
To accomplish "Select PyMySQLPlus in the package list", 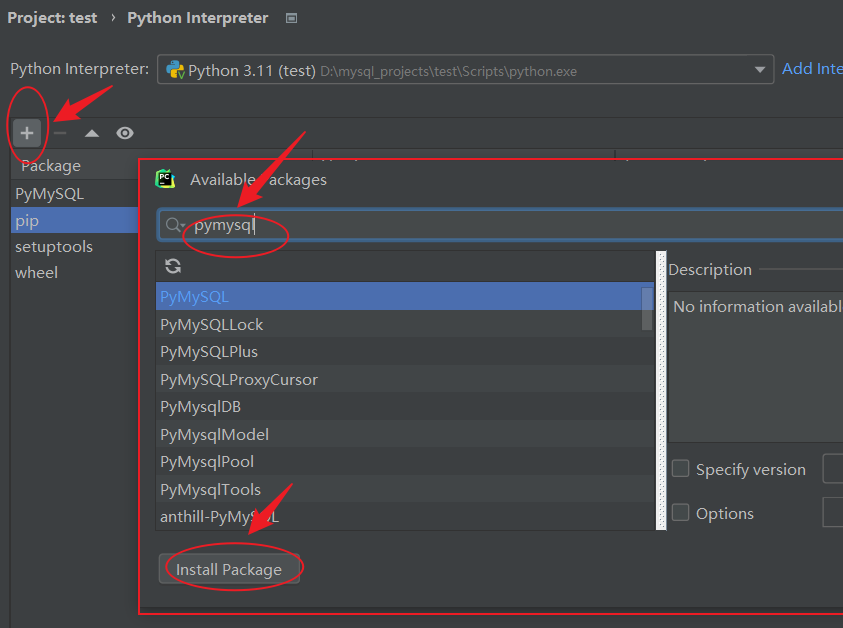I will click(x=405, y=352).
